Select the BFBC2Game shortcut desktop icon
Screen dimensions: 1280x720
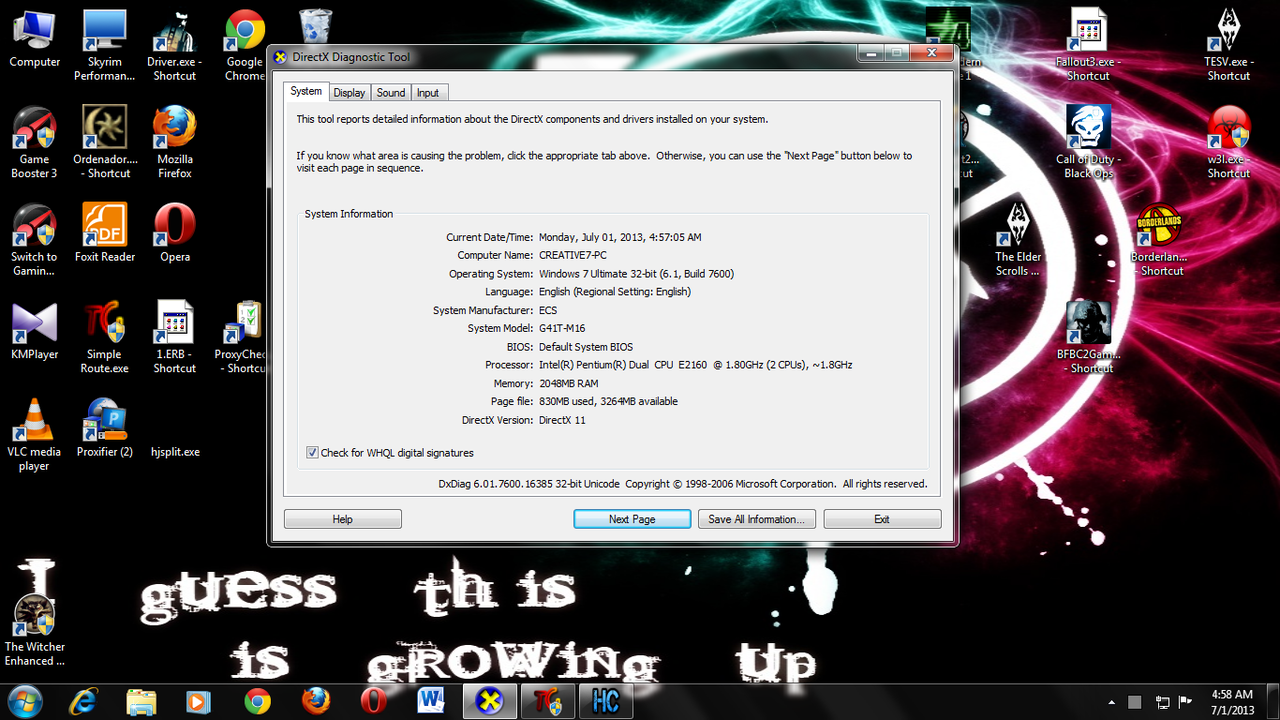click(x=1090, y=337)
